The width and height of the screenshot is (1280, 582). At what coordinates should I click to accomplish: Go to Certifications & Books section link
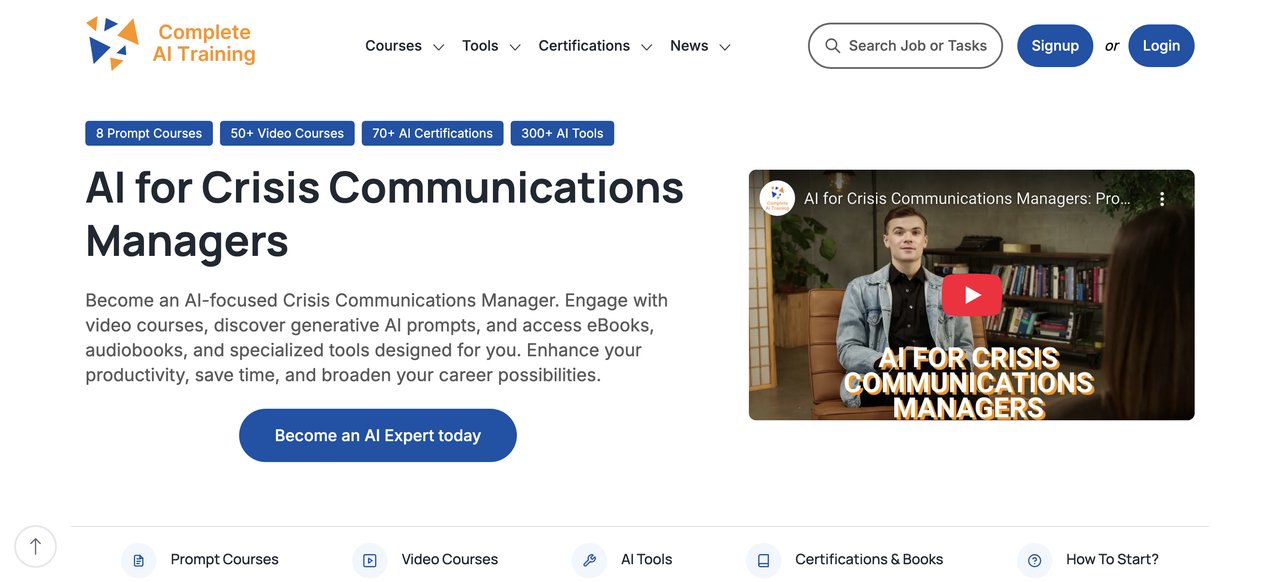(869, 560)
